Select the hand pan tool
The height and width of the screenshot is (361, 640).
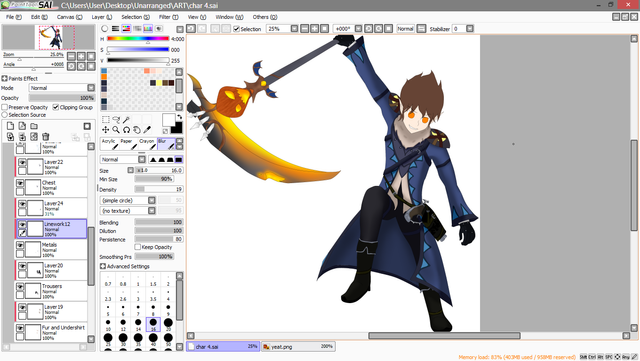(x=137, y=130)
